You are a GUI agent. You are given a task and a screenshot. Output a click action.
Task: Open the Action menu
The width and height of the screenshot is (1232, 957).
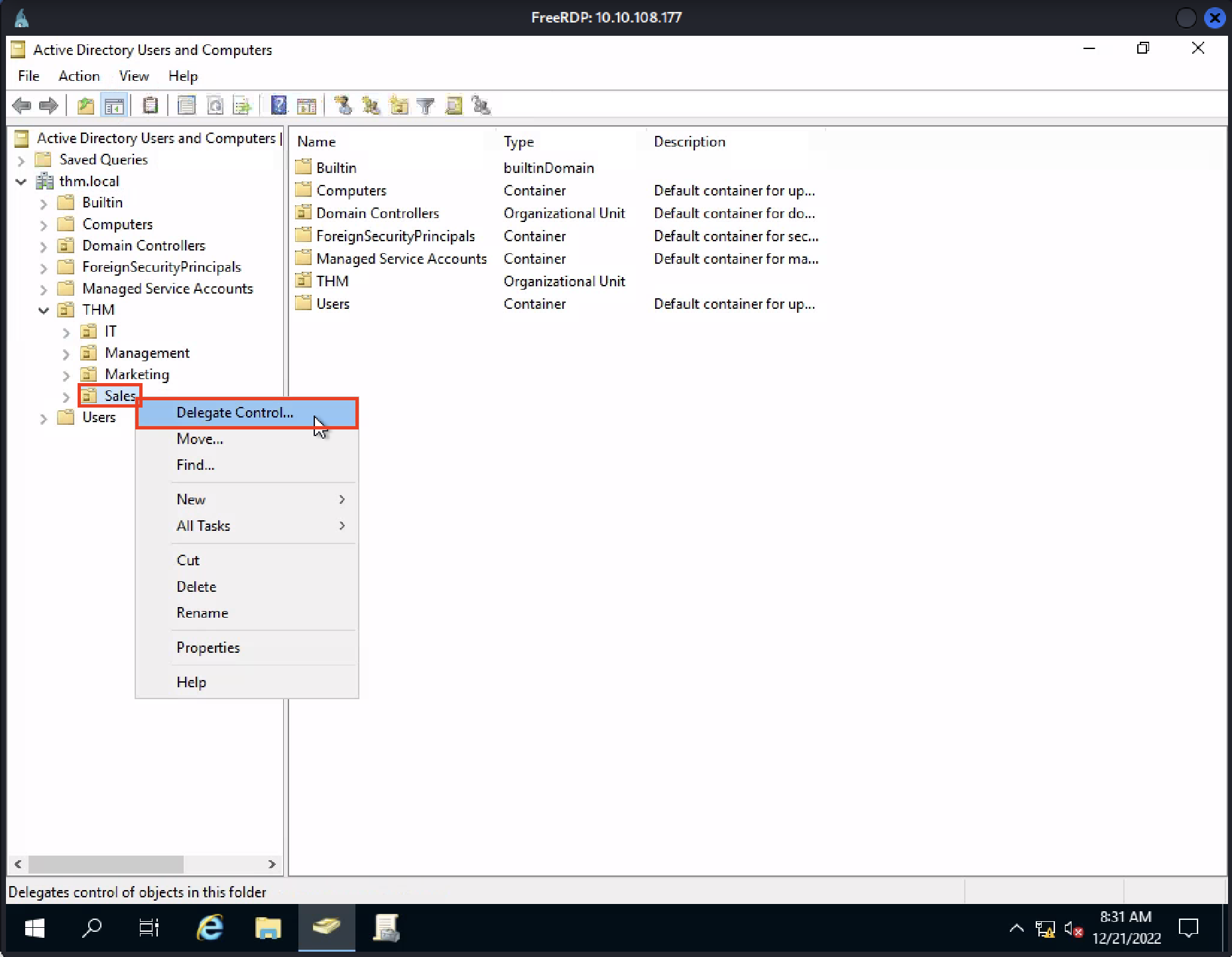(x=79, y=76)
